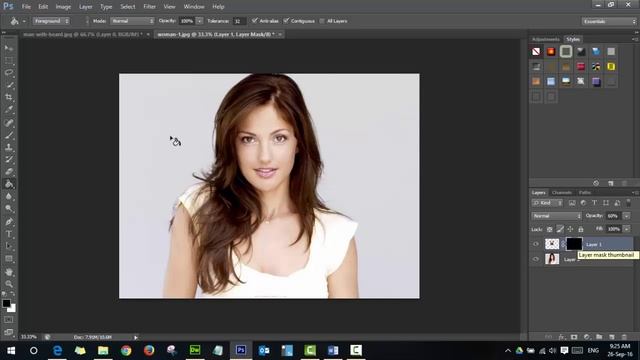Screen dimensions: 640x360
Task: Delete layer trash icon
Action: tap(624, 337)
